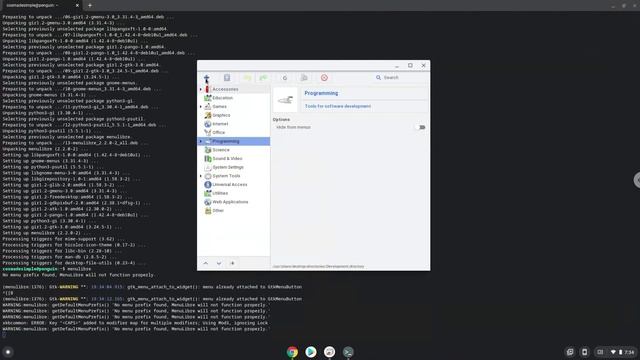Expand the System Tools category arrow
Image resolution: width=640 pixels, height=360 pixels.
(x=201, y=176)
